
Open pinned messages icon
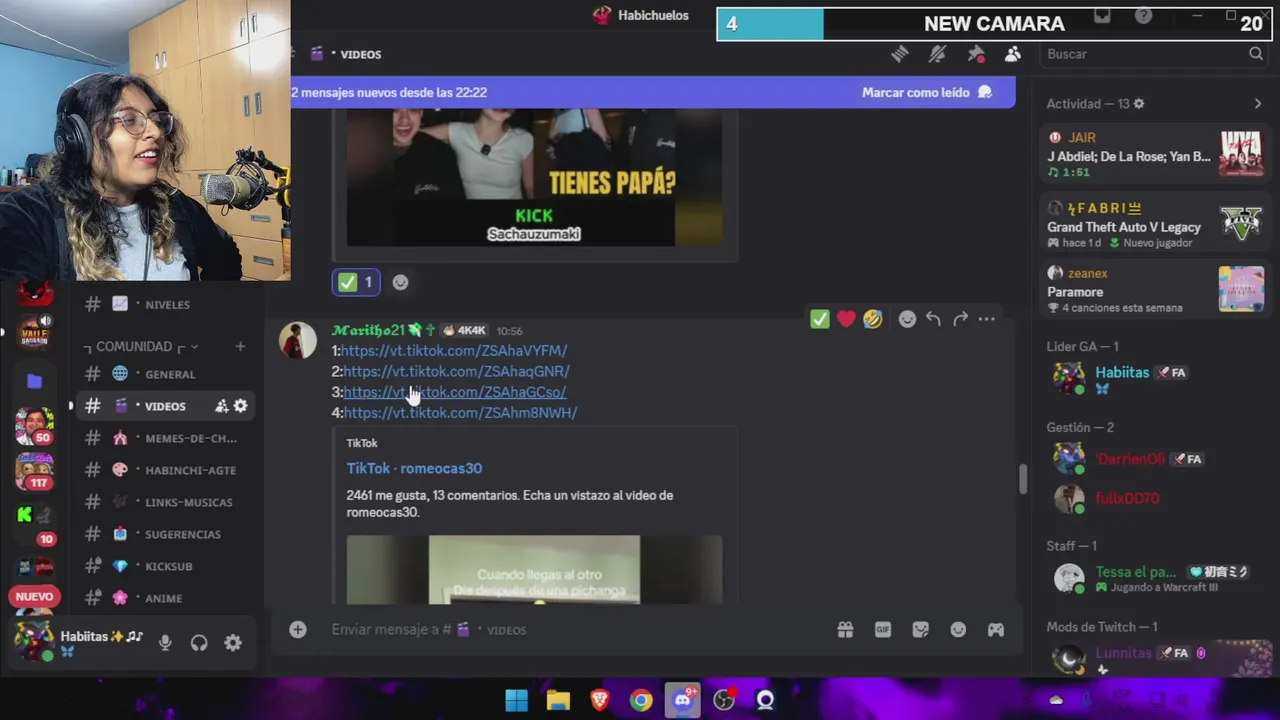[976, 54]
